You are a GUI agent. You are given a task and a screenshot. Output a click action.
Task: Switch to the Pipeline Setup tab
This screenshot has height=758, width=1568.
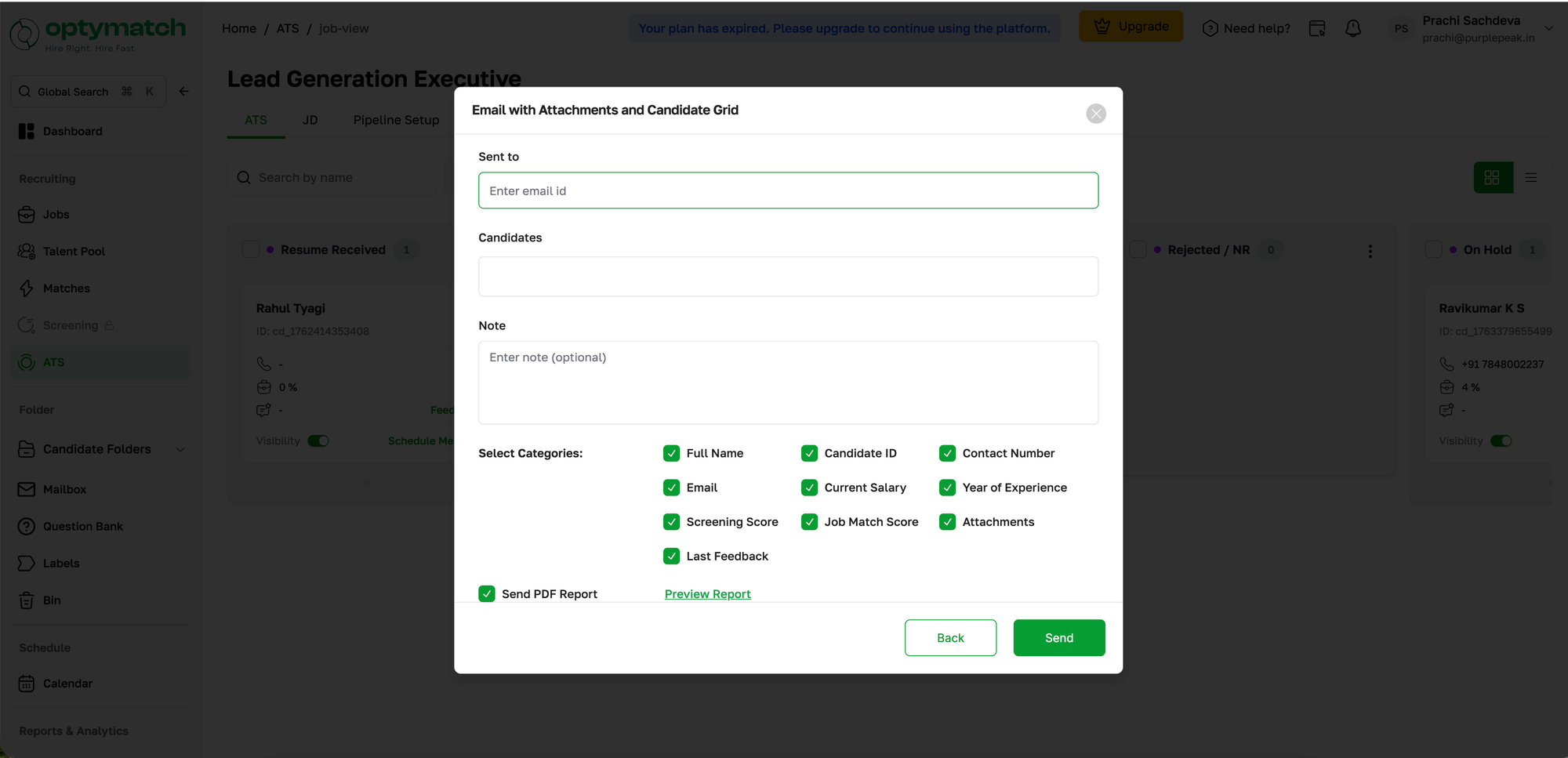click(396, 120)
